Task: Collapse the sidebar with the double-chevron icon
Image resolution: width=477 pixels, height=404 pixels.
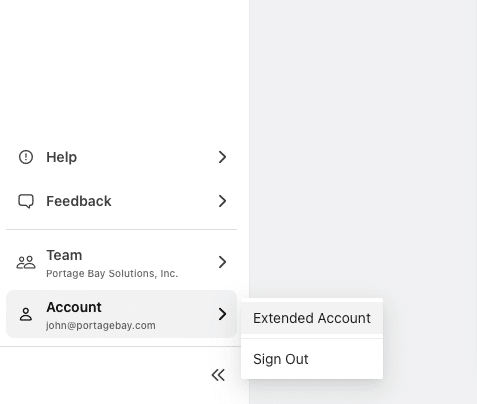Action: [218, 375]
